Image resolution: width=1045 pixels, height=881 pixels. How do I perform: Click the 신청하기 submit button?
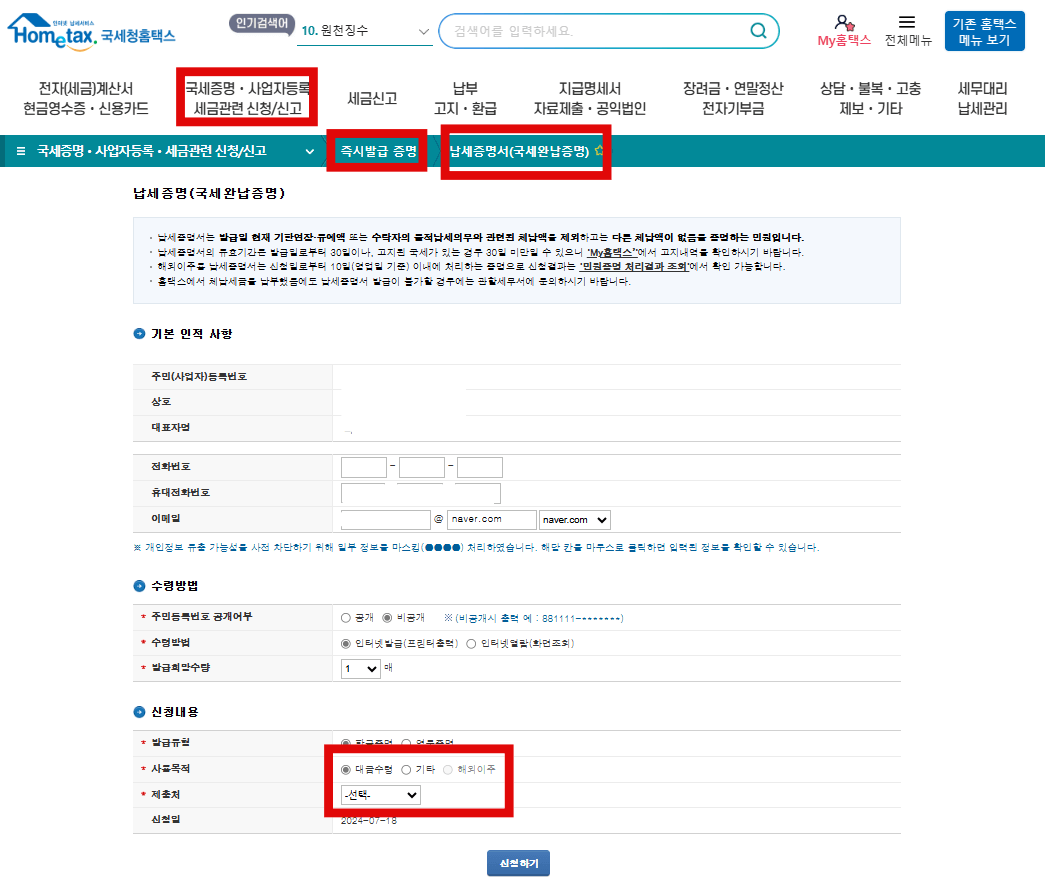pos(518,862)
